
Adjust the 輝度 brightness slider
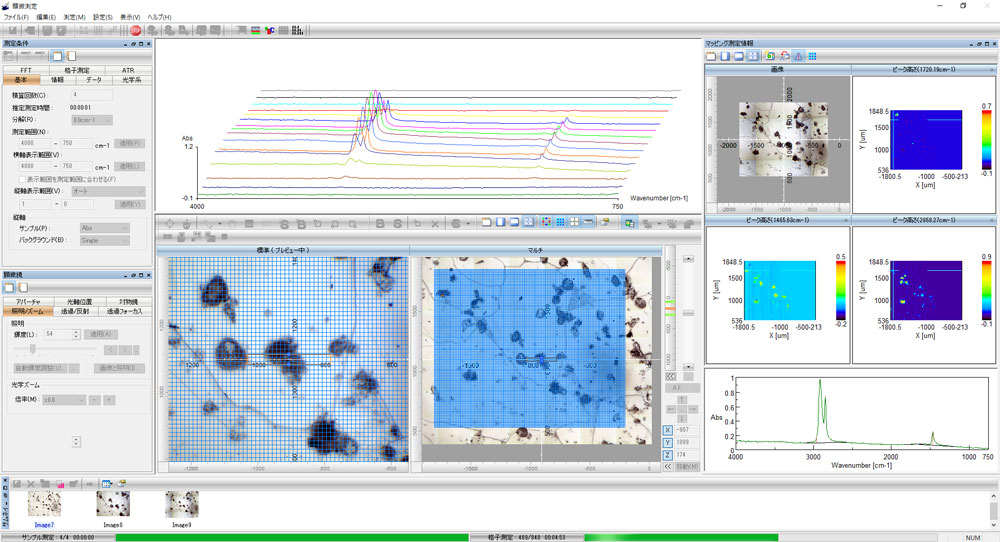pyautogui.click(x=32, y=349)
